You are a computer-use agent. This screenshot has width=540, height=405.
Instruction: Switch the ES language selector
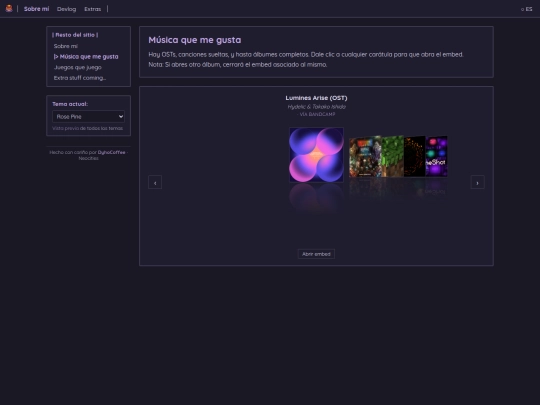click(527, 9)
